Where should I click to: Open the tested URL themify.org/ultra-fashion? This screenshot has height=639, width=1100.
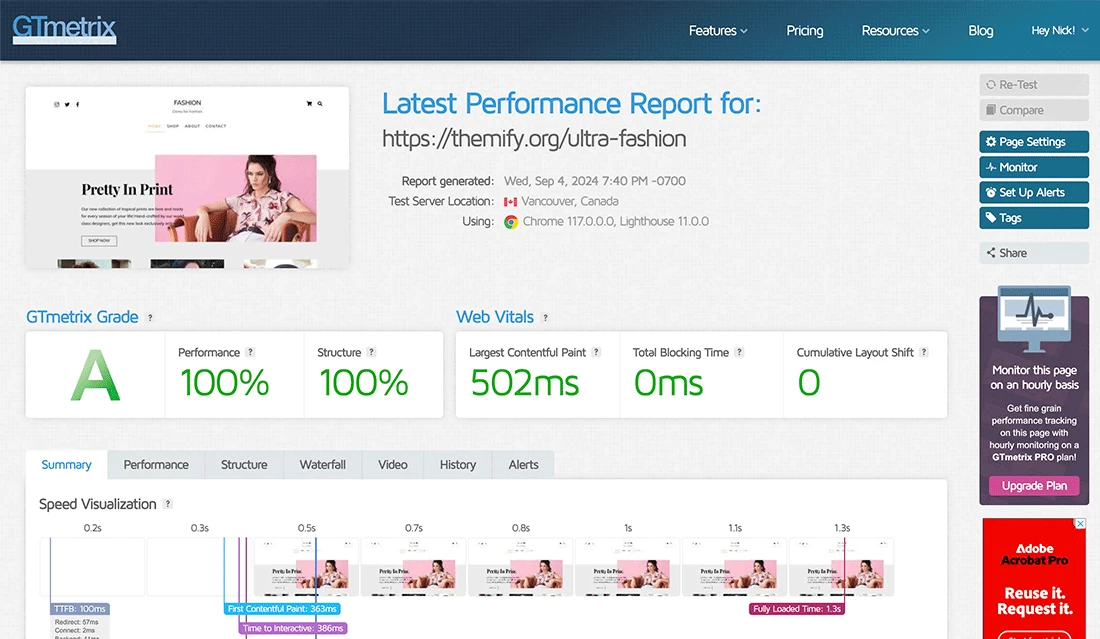(534, 139)
